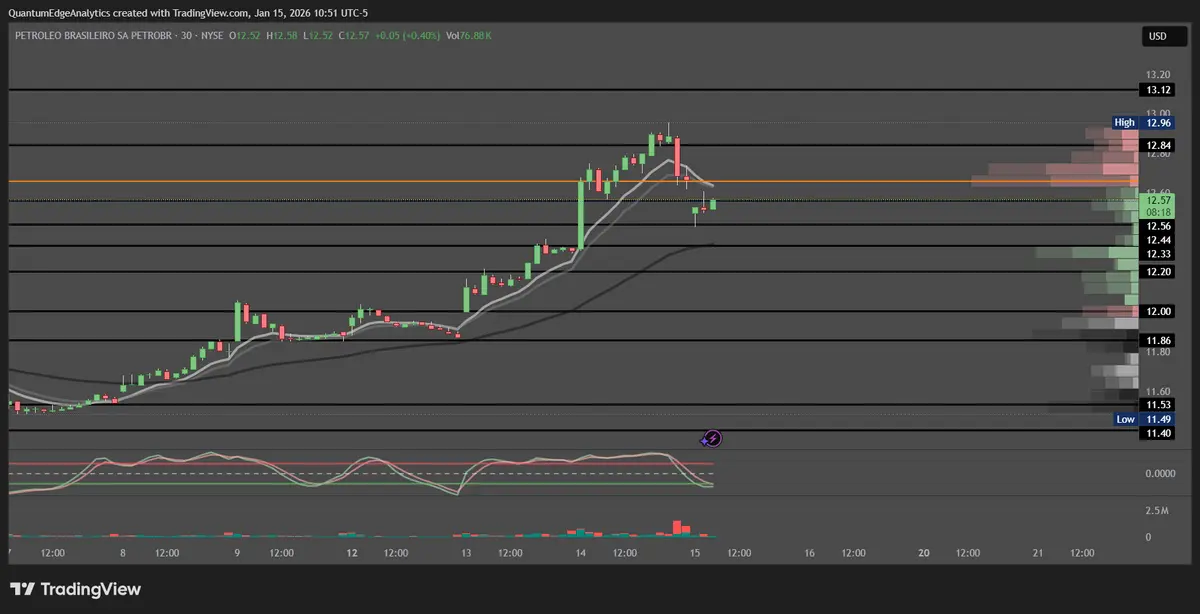Click the 2.5M volume scale label

point(1156,511)
